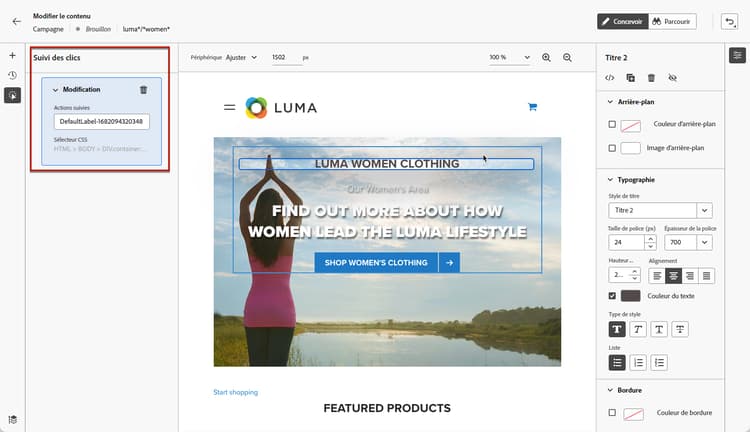Delete the Titre 2 element
This screenshot has width=750, height=432.
(x=651, y=78)
